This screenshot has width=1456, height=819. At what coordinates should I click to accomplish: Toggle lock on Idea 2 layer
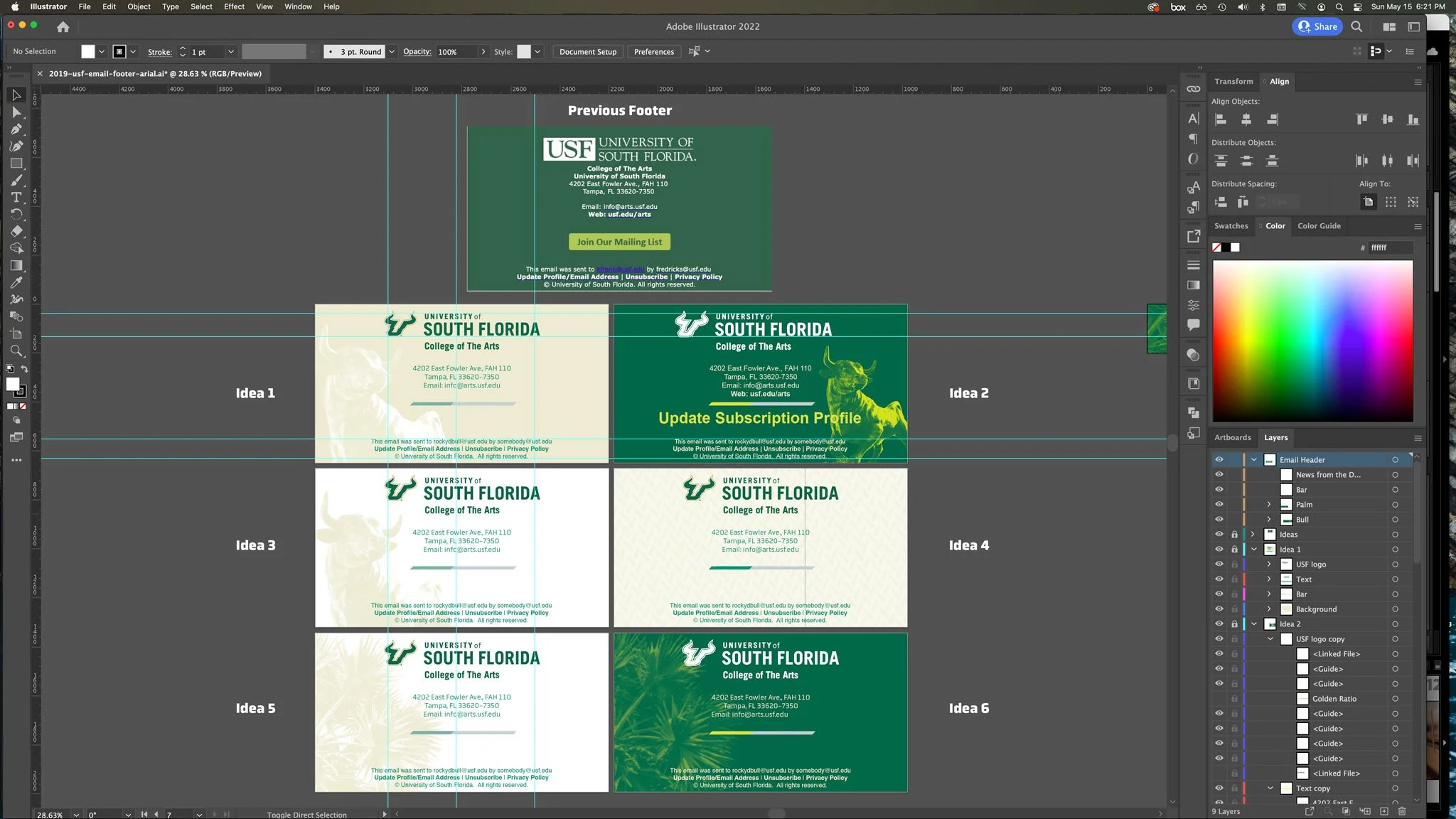click(x=1234, y=624)
